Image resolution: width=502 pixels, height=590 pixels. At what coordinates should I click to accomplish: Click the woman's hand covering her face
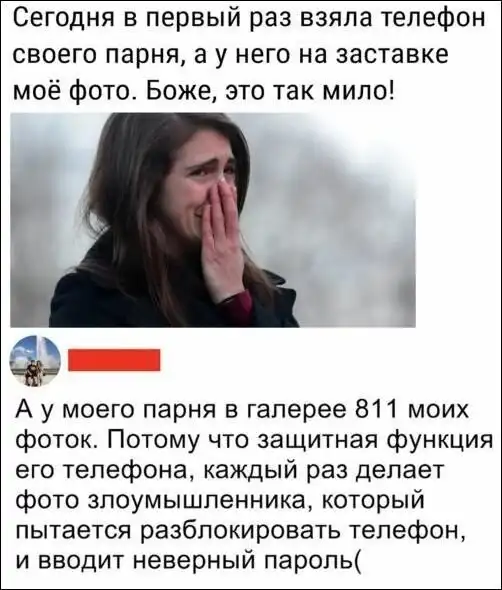pyautogui.click(x=224, y=237)
